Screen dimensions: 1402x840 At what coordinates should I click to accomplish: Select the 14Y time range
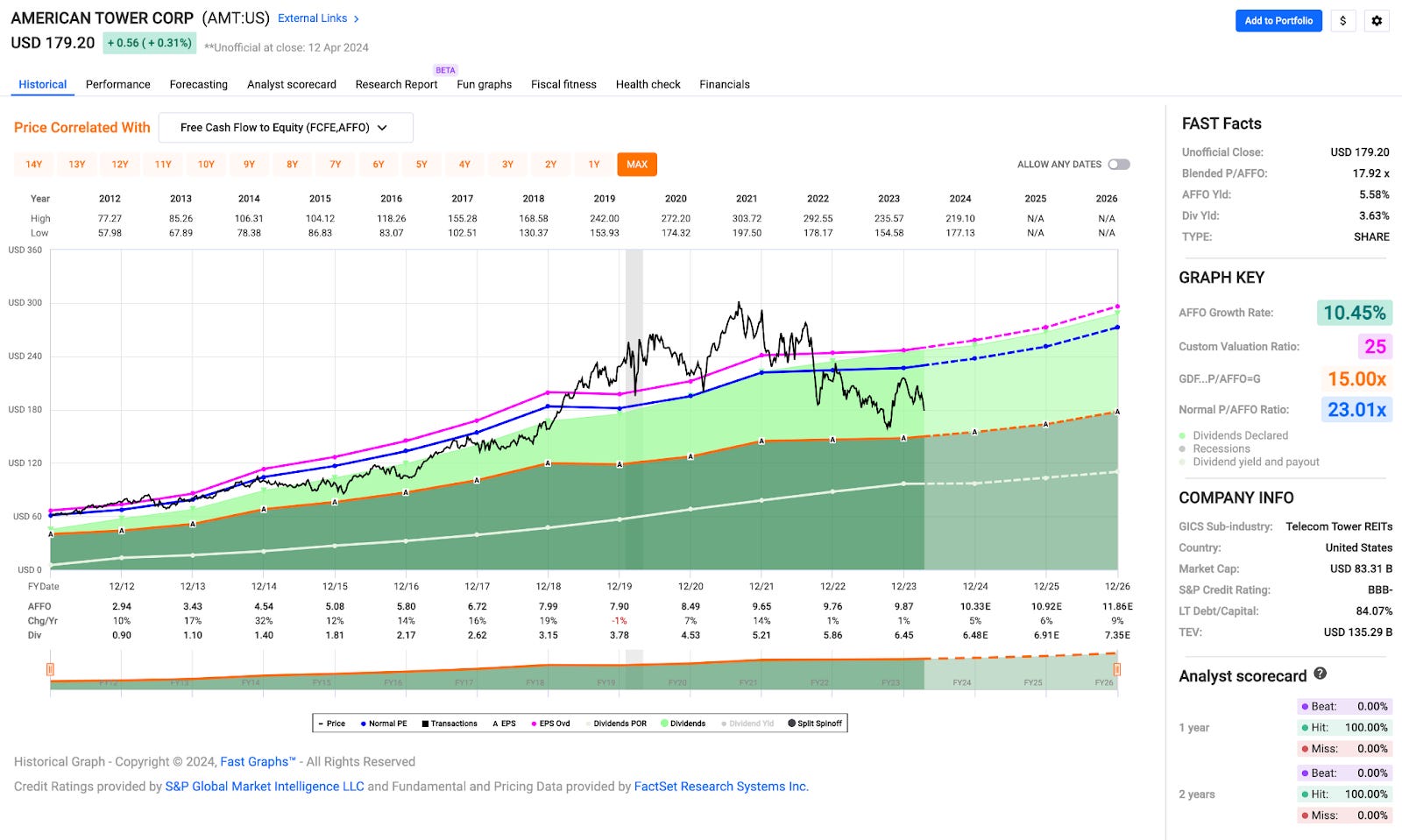[34, 165]
